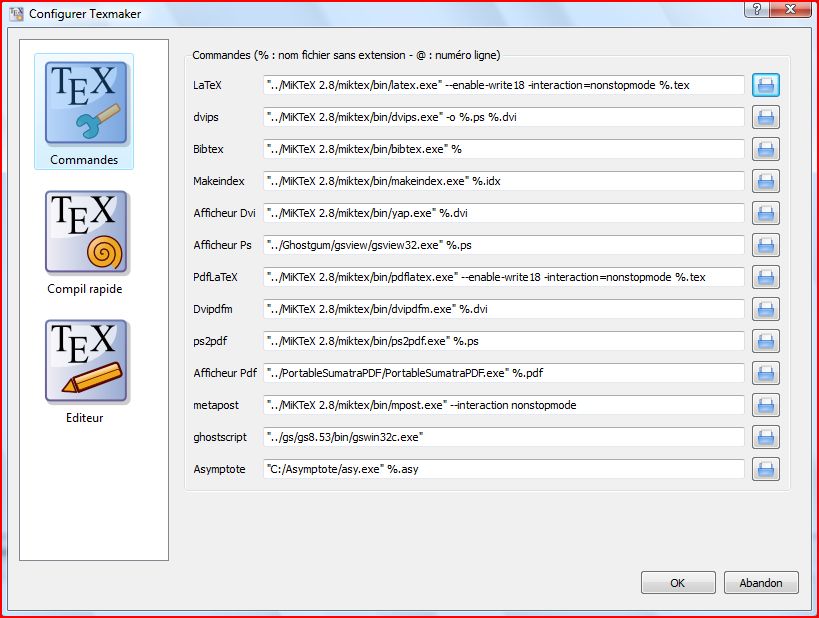Viewport: 819px width, 618px height.
Task: Click the ps2pdf row label
Action: (210, 341)
